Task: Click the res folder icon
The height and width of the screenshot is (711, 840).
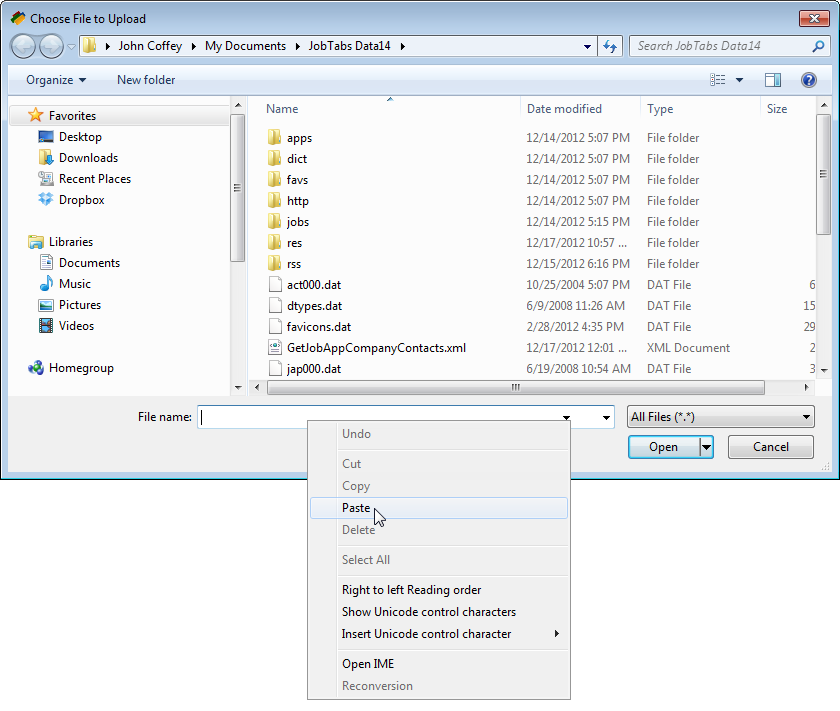Action: (x=274, y=242)
